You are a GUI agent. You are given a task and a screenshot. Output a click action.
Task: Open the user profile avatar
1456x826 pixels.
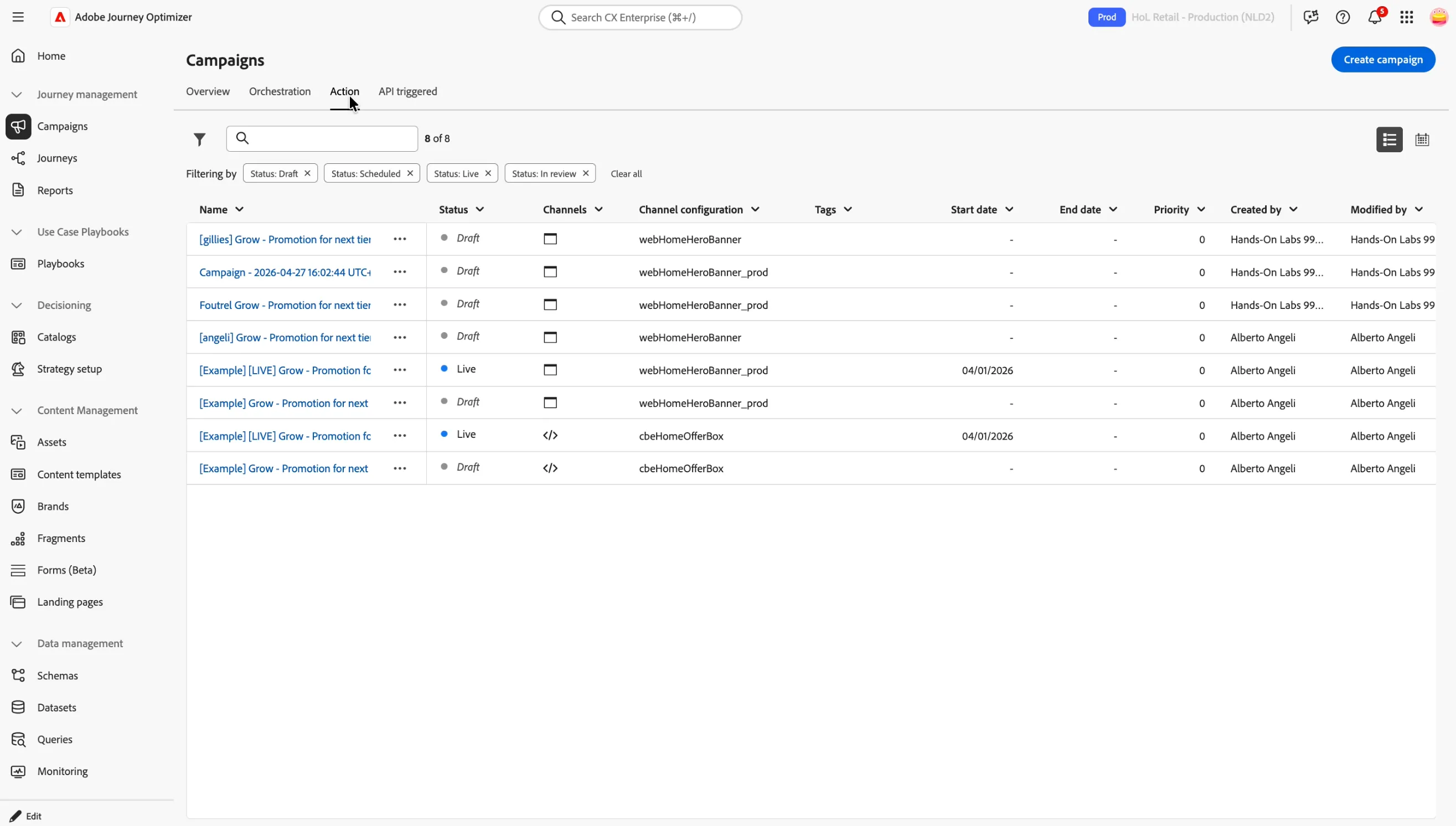click(x=1439, y=17)
